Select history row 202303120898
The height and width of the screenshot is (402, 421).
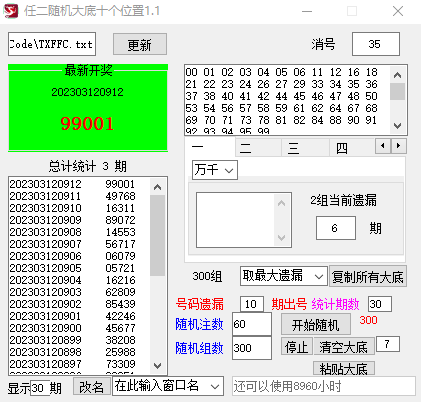tap(79, 352)
